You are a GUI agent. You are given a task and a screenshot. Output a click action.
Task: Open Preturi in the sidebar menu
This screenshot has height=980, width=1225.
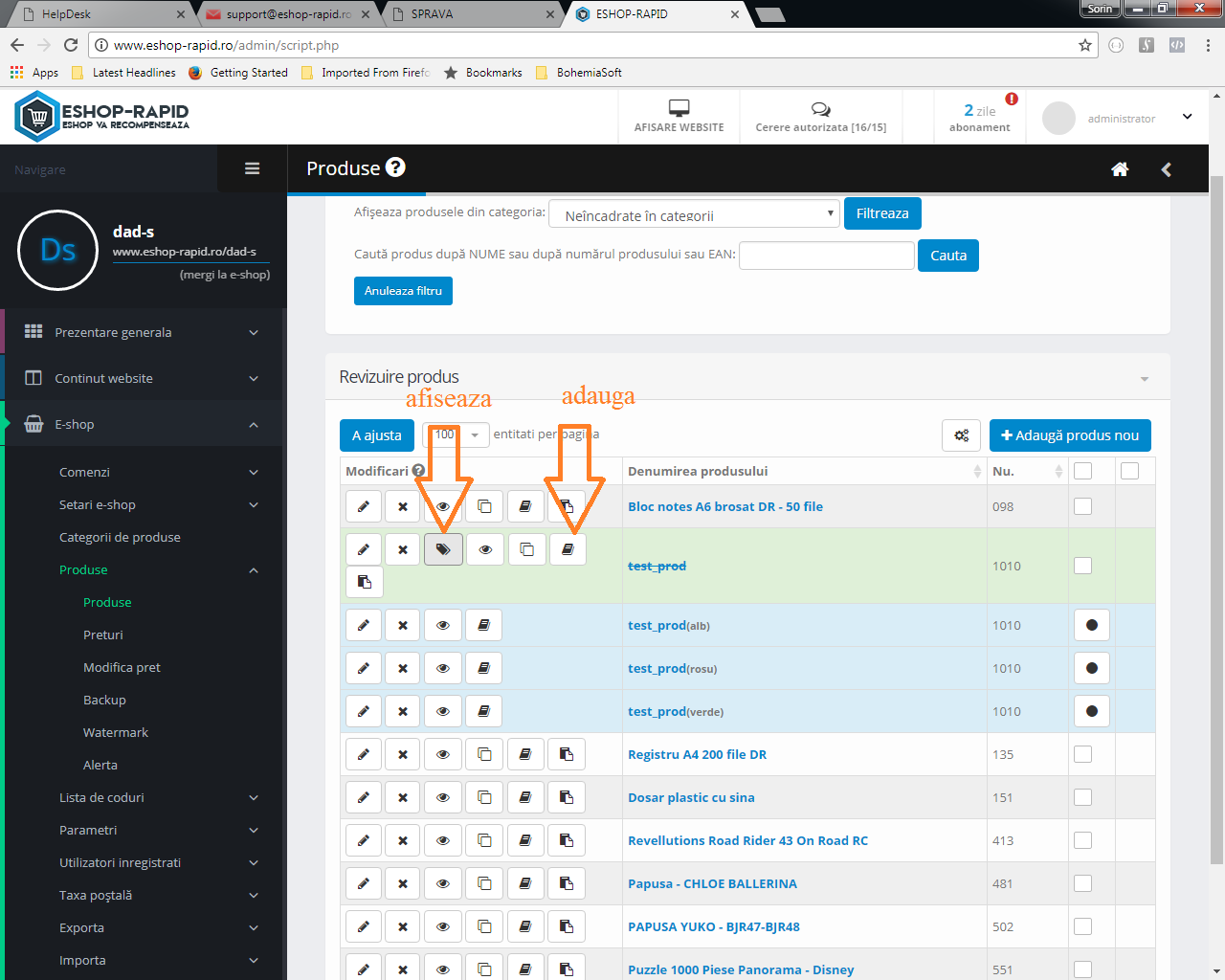[103, 635]
